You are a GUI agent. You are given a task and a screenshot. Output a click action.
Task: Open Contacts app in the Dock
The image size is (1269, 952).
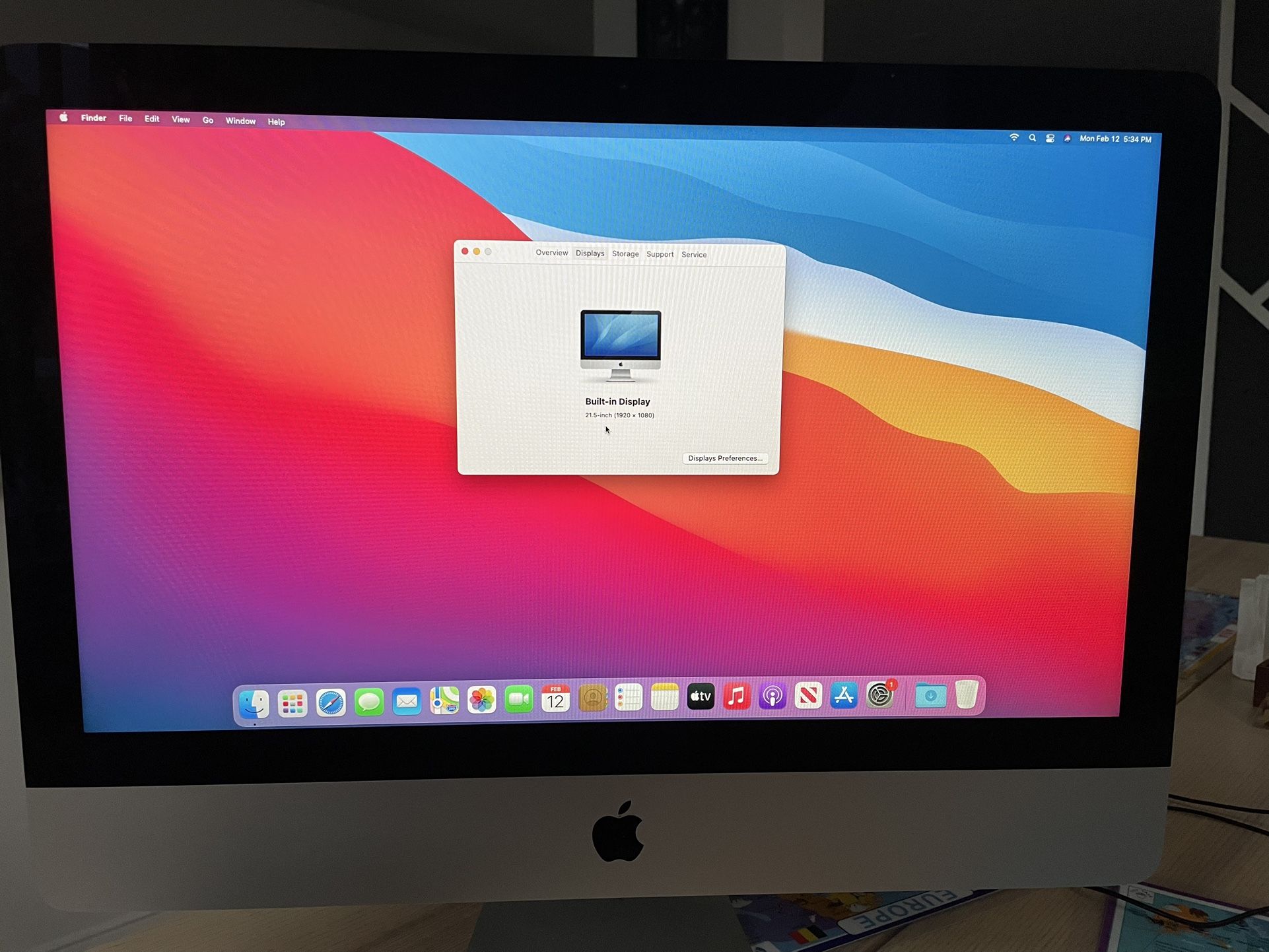pyautogui.click(x=593, y=698)
